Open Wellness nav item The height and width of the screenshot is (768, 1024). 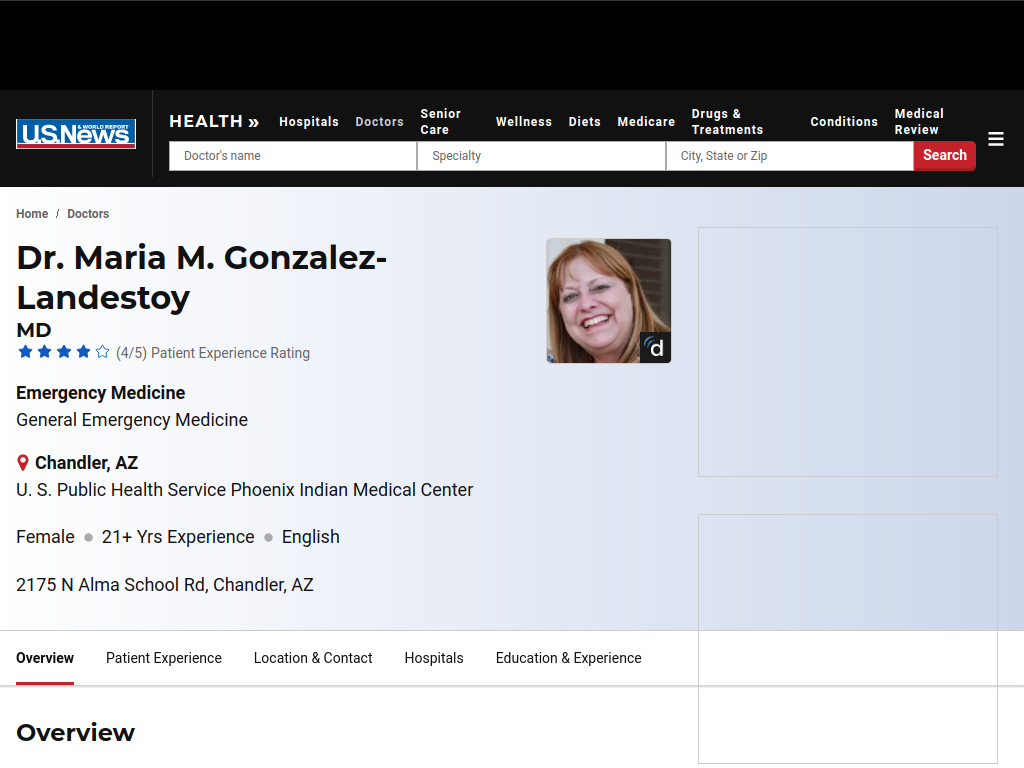524,121
